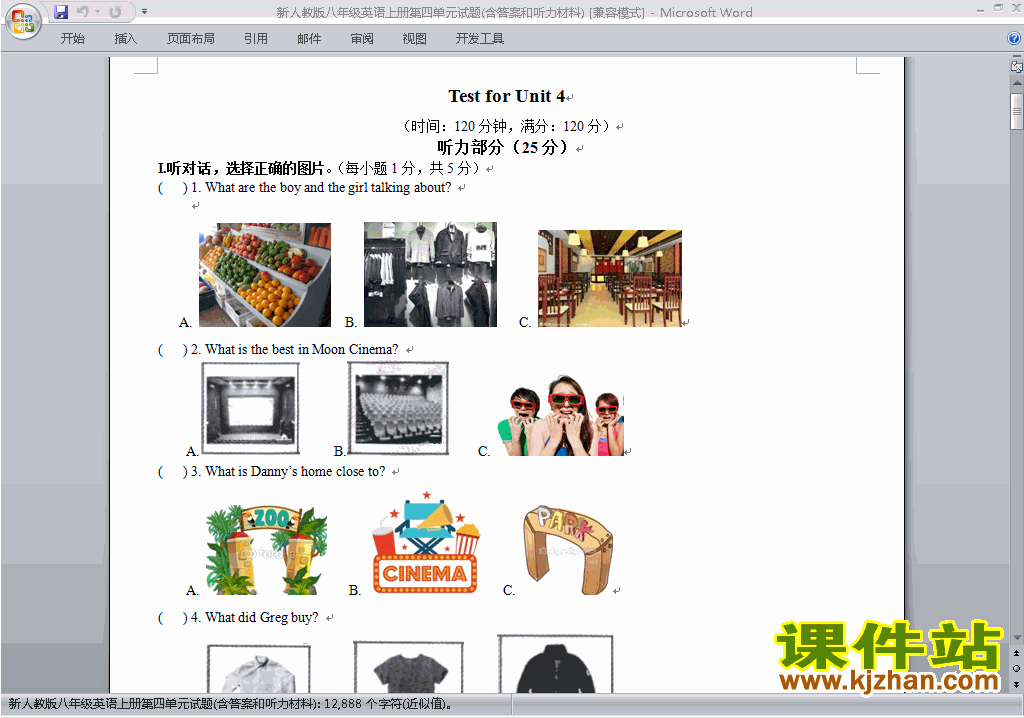1024x718 pixels.
Task: Click the Save floppy disk icon
Action: click(x=61, y=12)
